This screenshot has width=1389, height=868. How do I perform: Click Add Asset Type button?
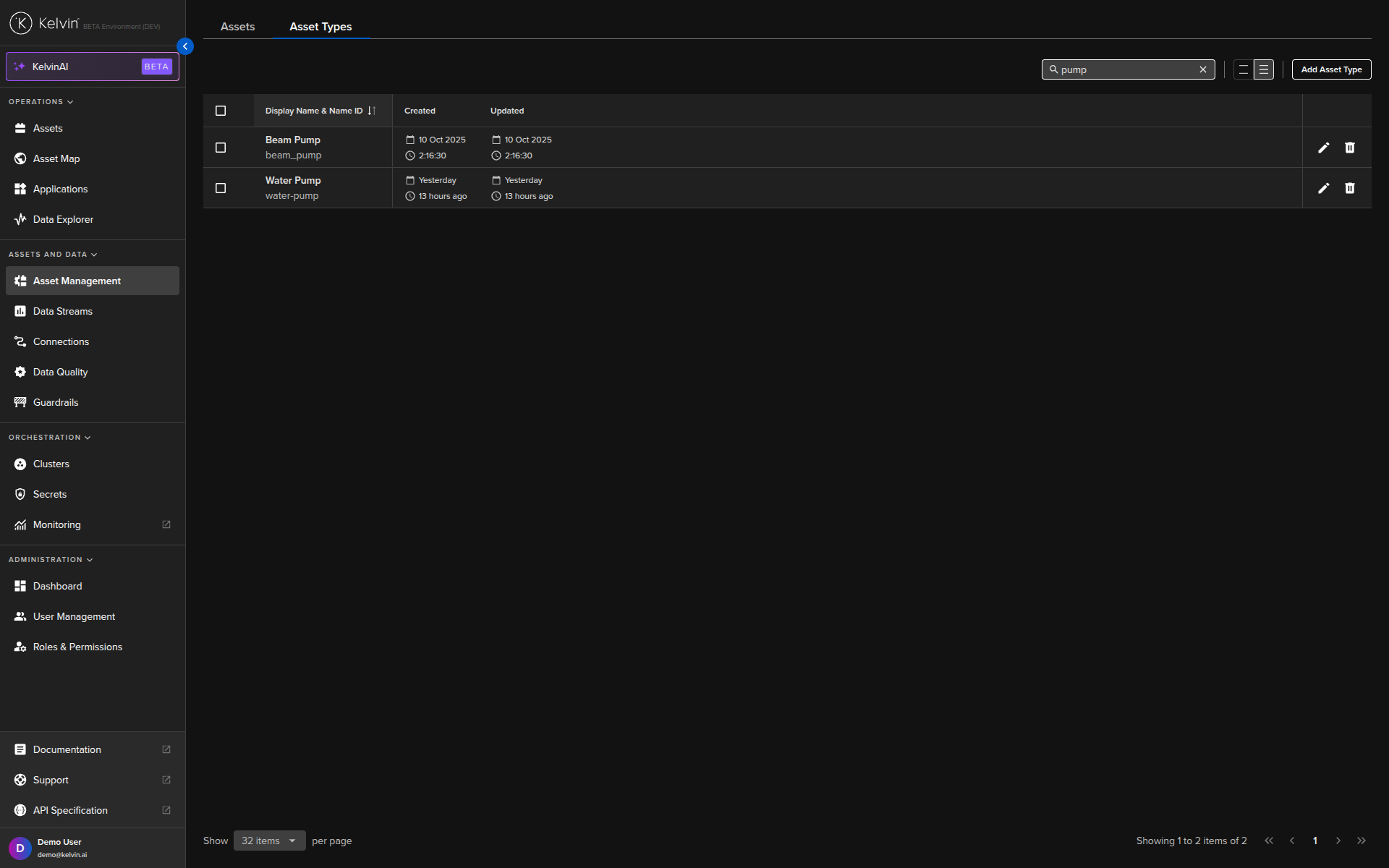tap(1330, 69)
